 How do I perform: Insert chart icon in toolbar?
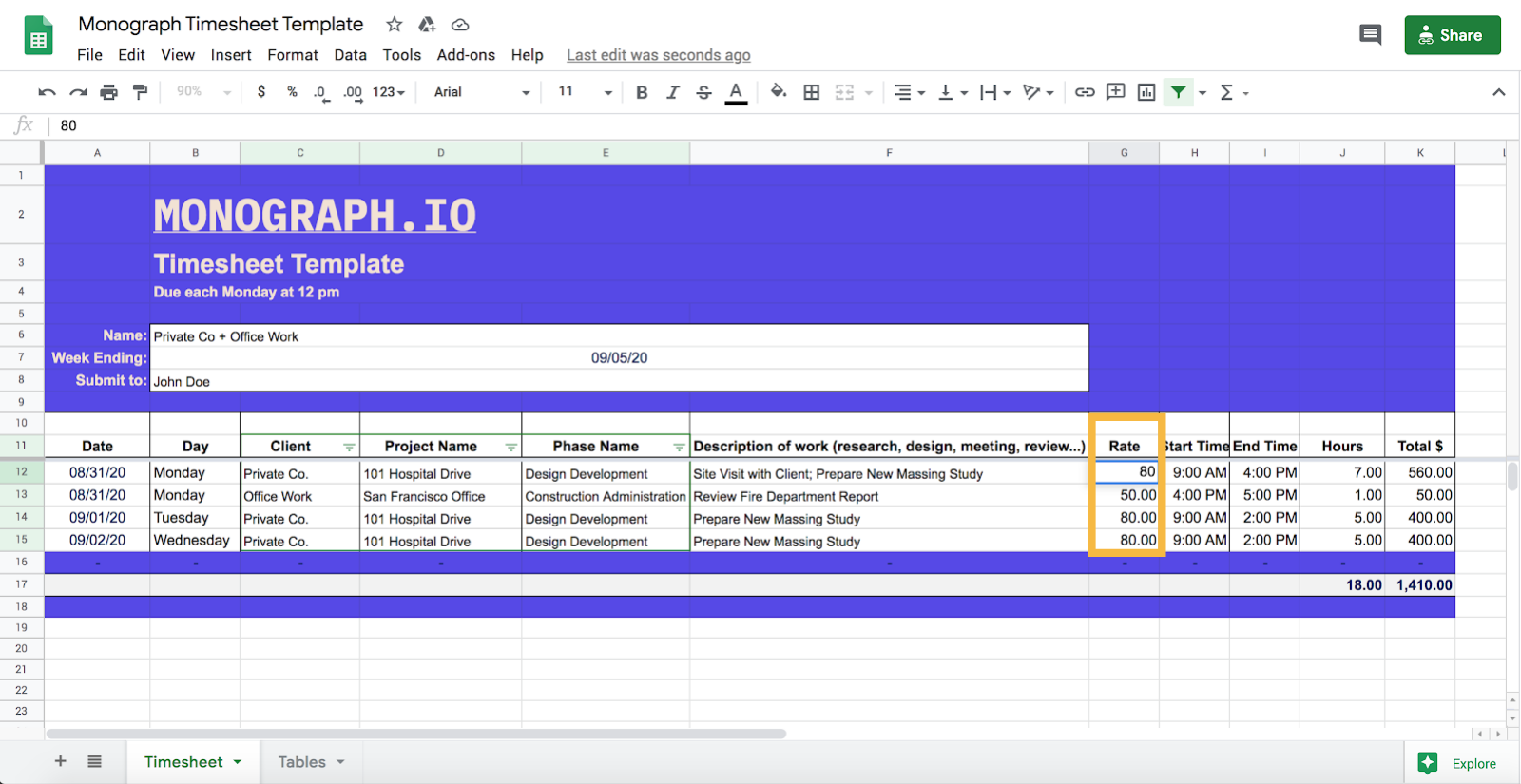click(1146, 92)
